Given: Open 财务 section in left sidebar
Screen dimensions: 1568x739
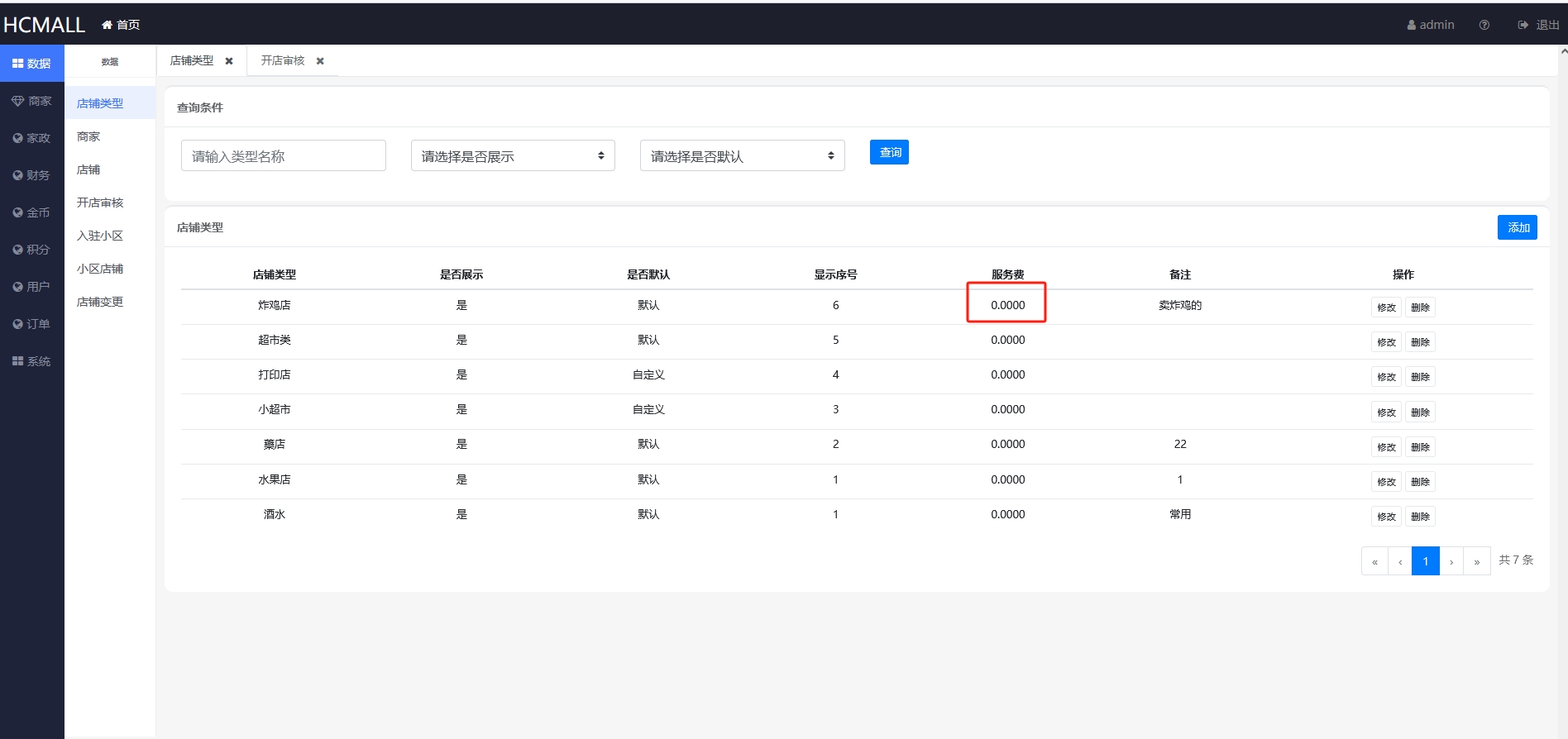Looking at the screenshot, I should click(32, 175).
